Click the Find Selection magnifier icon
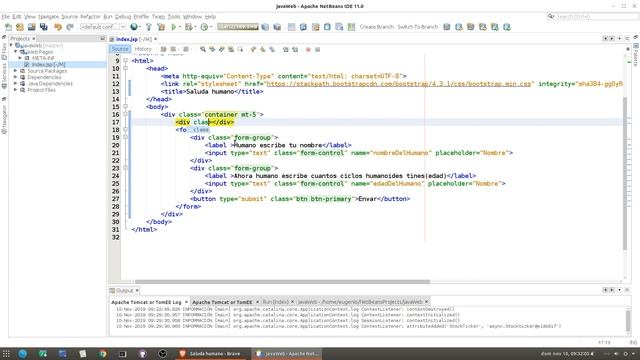Viewport: 640px width, 360px height. pyautogui.click(x=203, y=49)
